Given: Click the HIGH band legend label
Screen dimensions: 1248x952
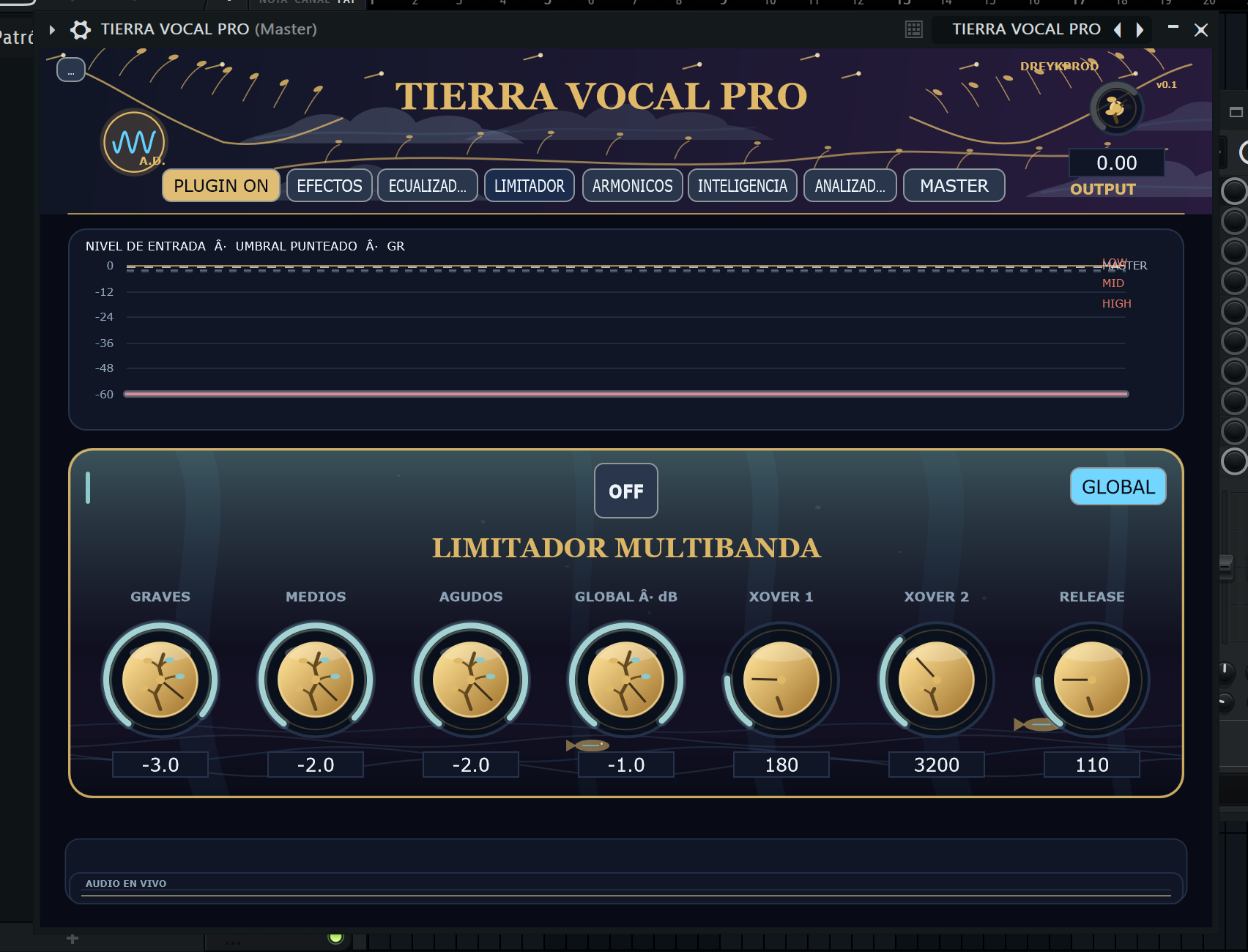Looking at the screenshot, I should click(1117, 304).
